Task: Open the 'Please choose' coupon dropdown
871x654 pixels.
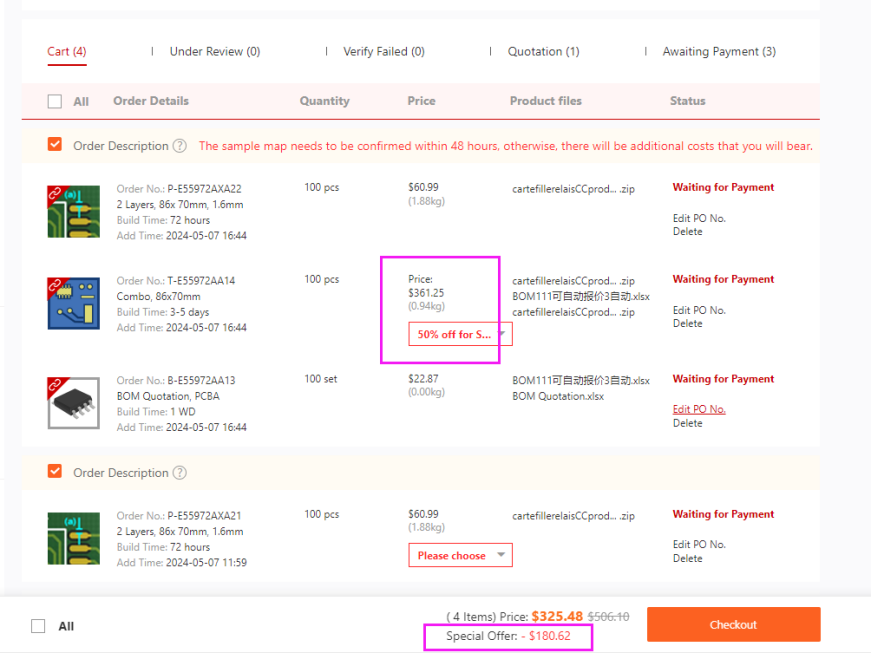Action: coord(460,556)
